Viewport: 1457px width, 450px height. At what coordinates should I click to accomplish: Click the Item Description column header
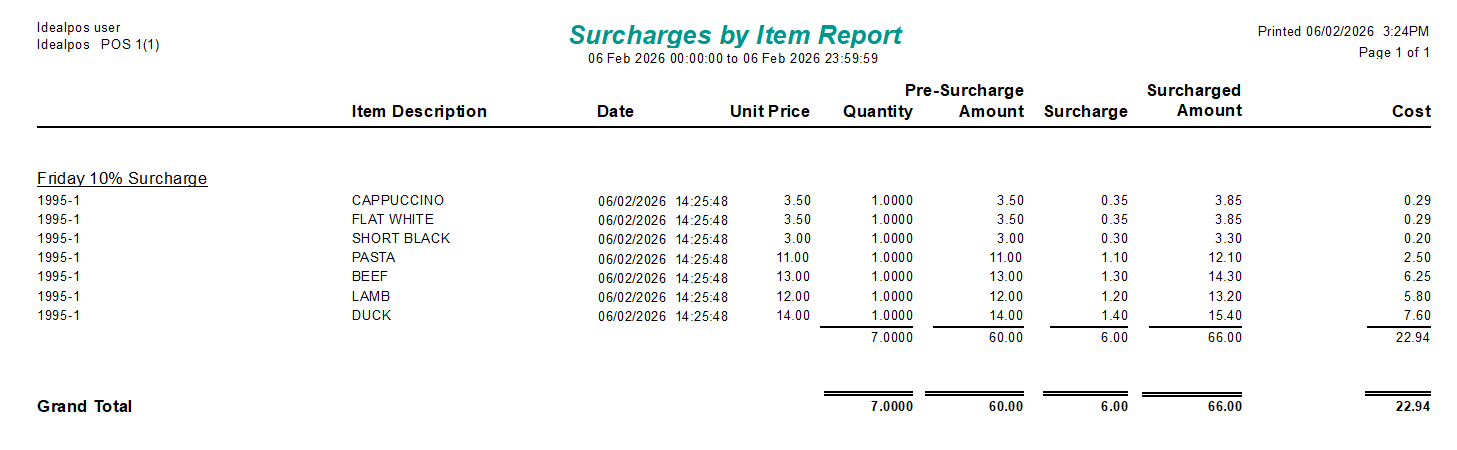[419, 111]
